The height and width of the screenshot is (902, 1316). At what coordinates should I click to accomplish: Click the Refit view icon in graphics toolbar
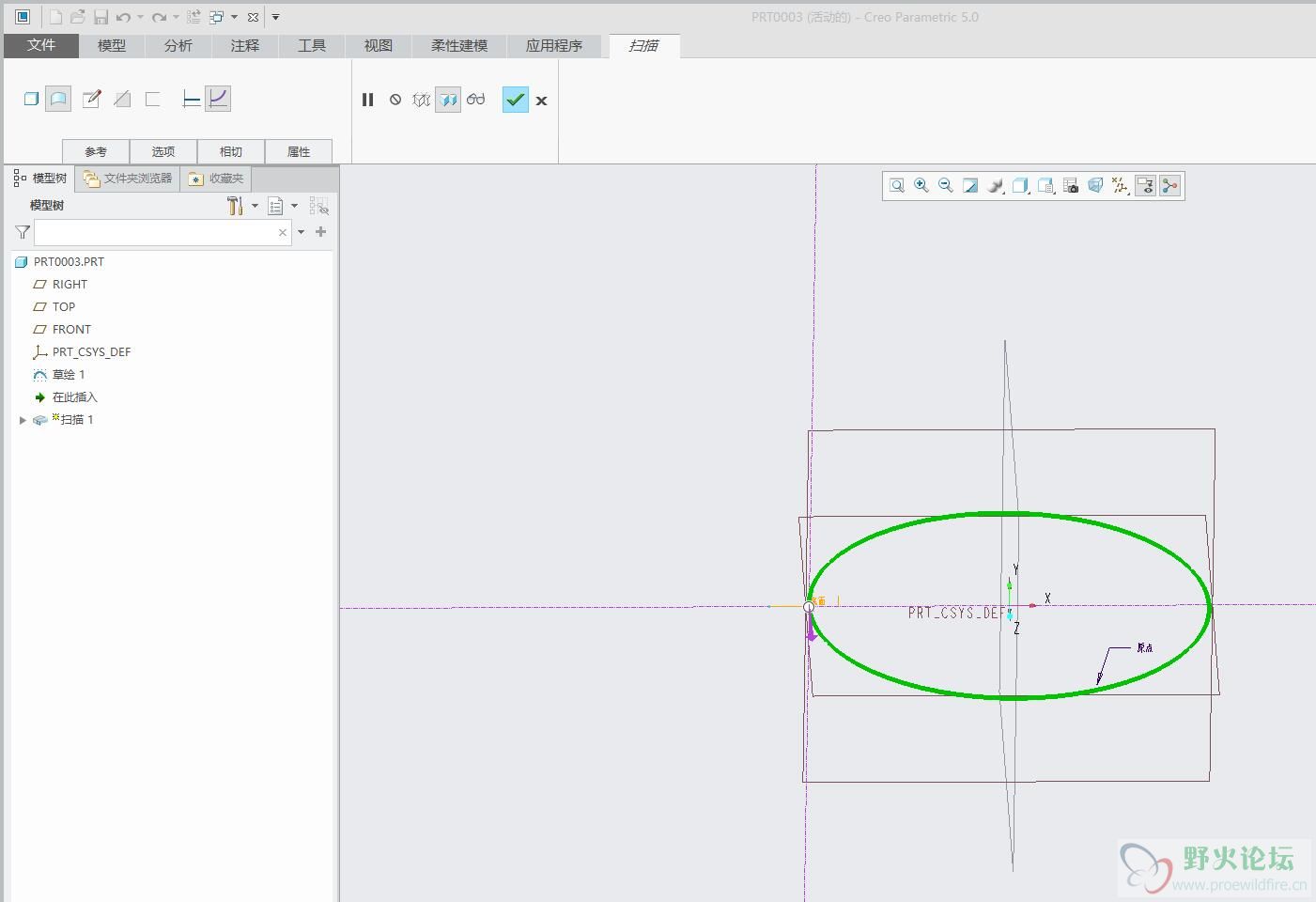click(x=897, y=186)
